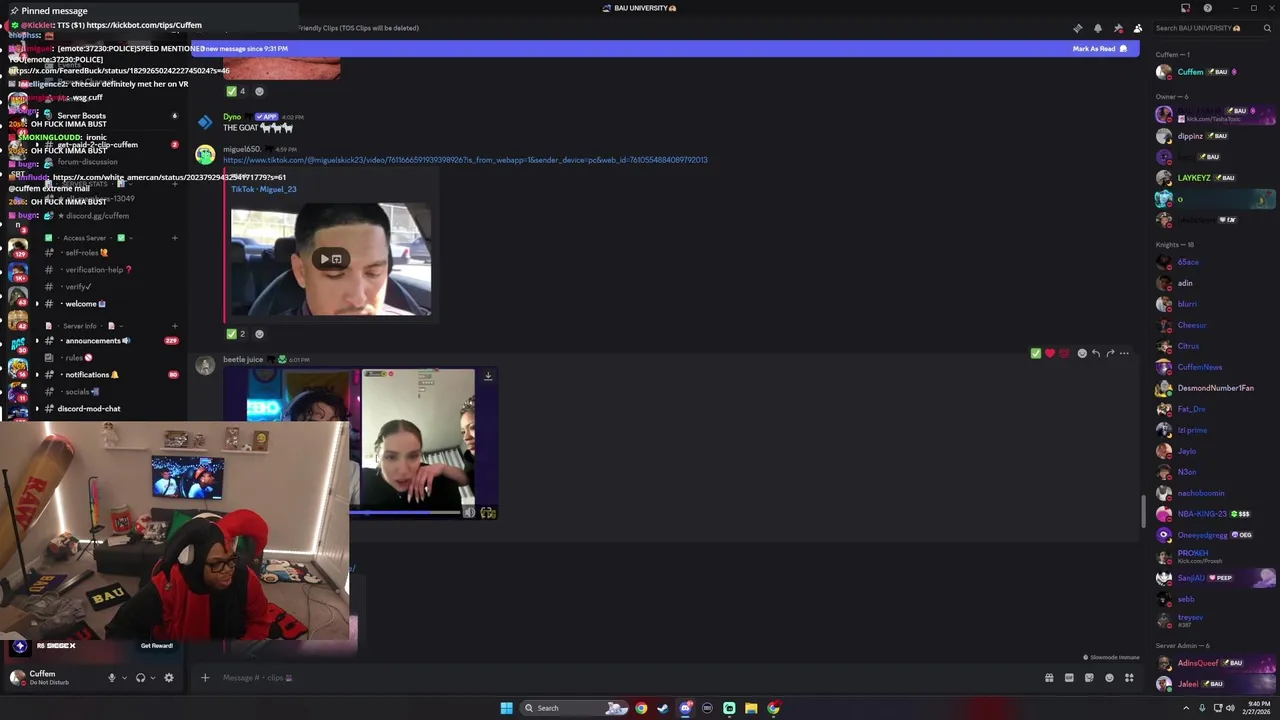Deafen with the headphones icon

pyautogui.click(x=140, y=678)
